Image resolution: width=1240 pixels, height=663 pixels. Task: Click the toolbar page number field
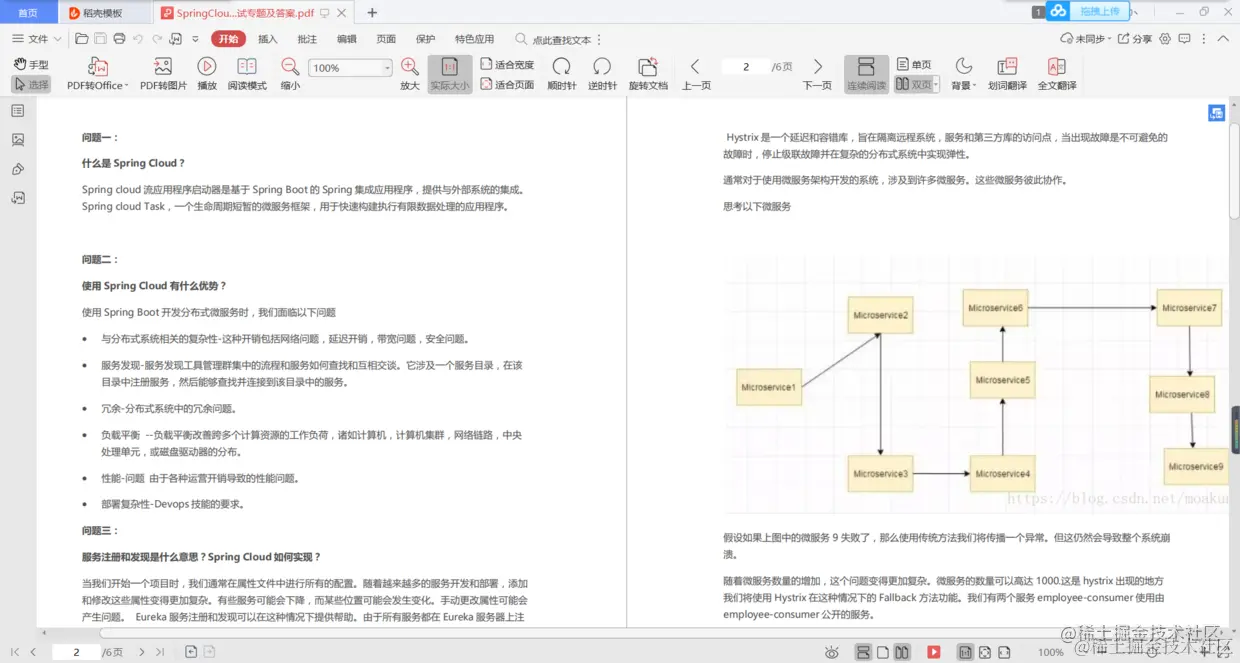(x=746, y=67)
